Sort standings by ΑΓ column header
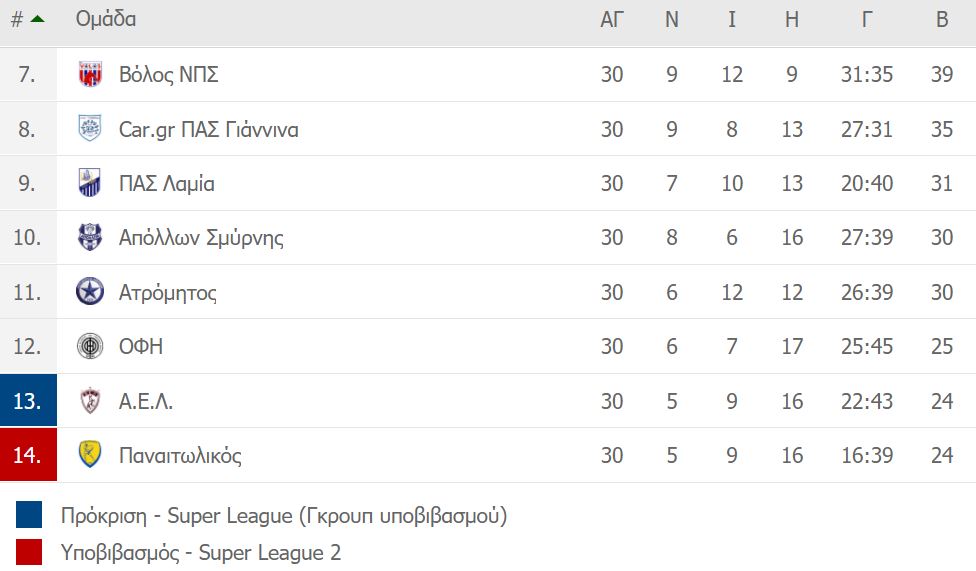This screenshot has height=571, width=976. (x=612, y=19)
